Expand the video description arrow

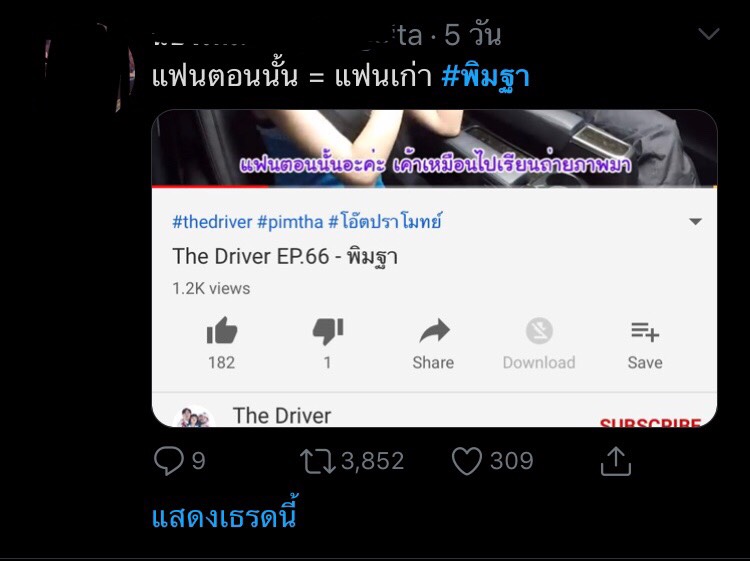[x=695, y=221]
